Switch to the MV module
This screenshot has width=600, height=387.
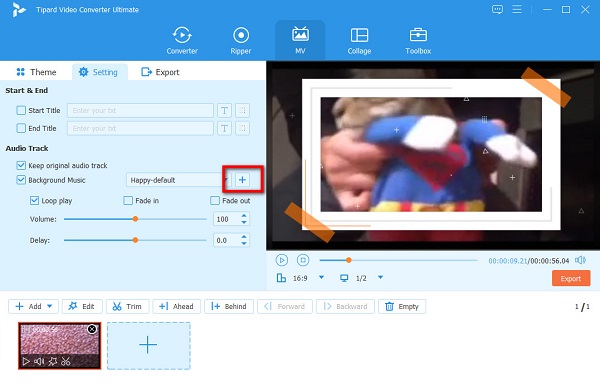tap(300, 41)
